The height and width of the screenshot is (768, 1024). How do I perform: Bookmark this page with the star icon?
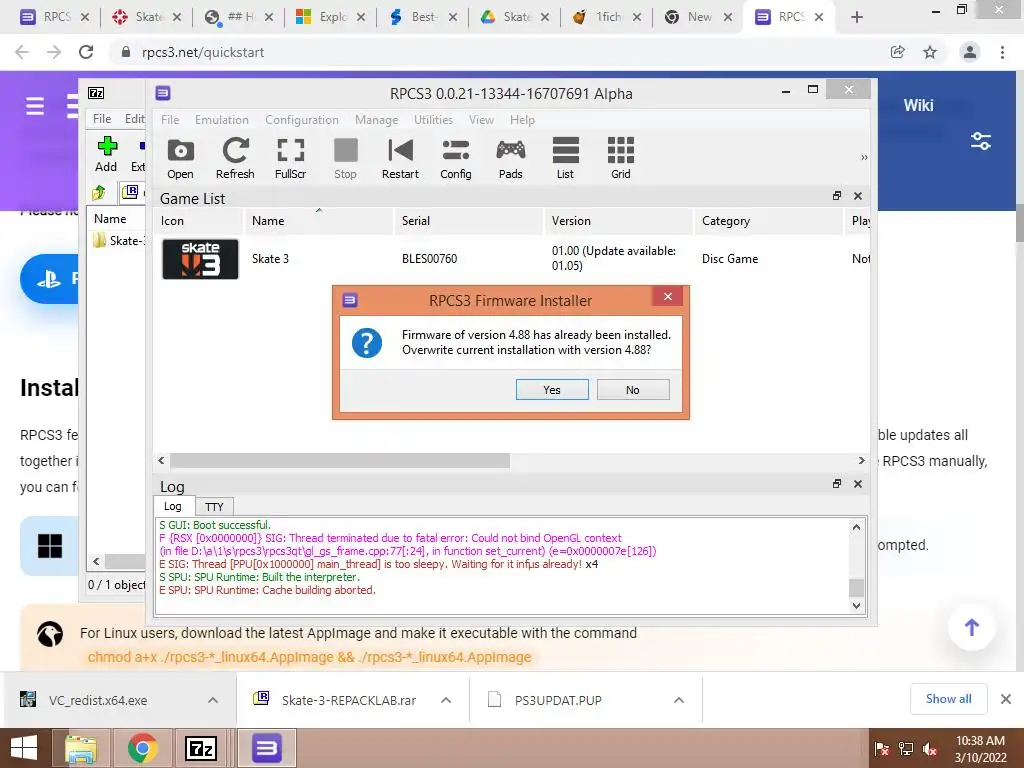(x=930, y=52)
